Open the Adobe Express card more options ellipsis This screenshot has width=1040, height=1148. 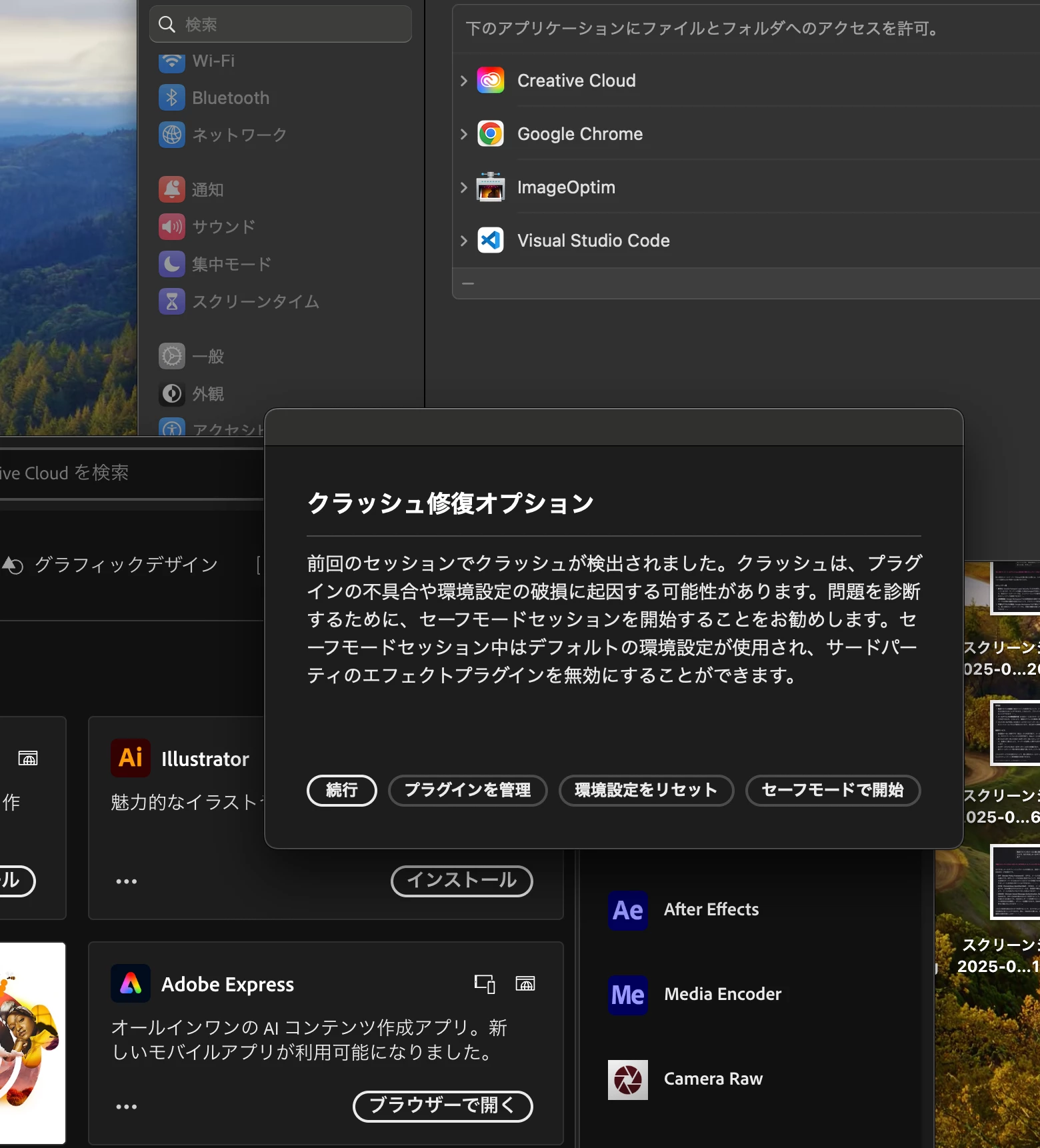tap(127, 1107)
